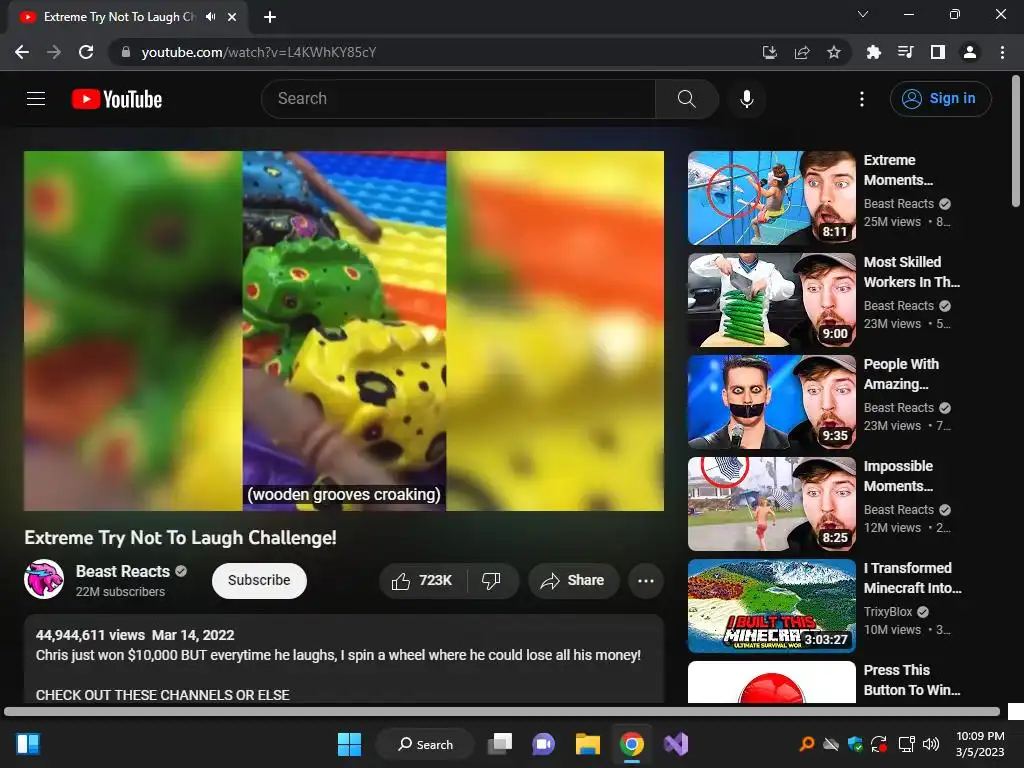The image size is (1024, 768).
Task: Open Press This Button To Win title
Action: coord(912,680)
